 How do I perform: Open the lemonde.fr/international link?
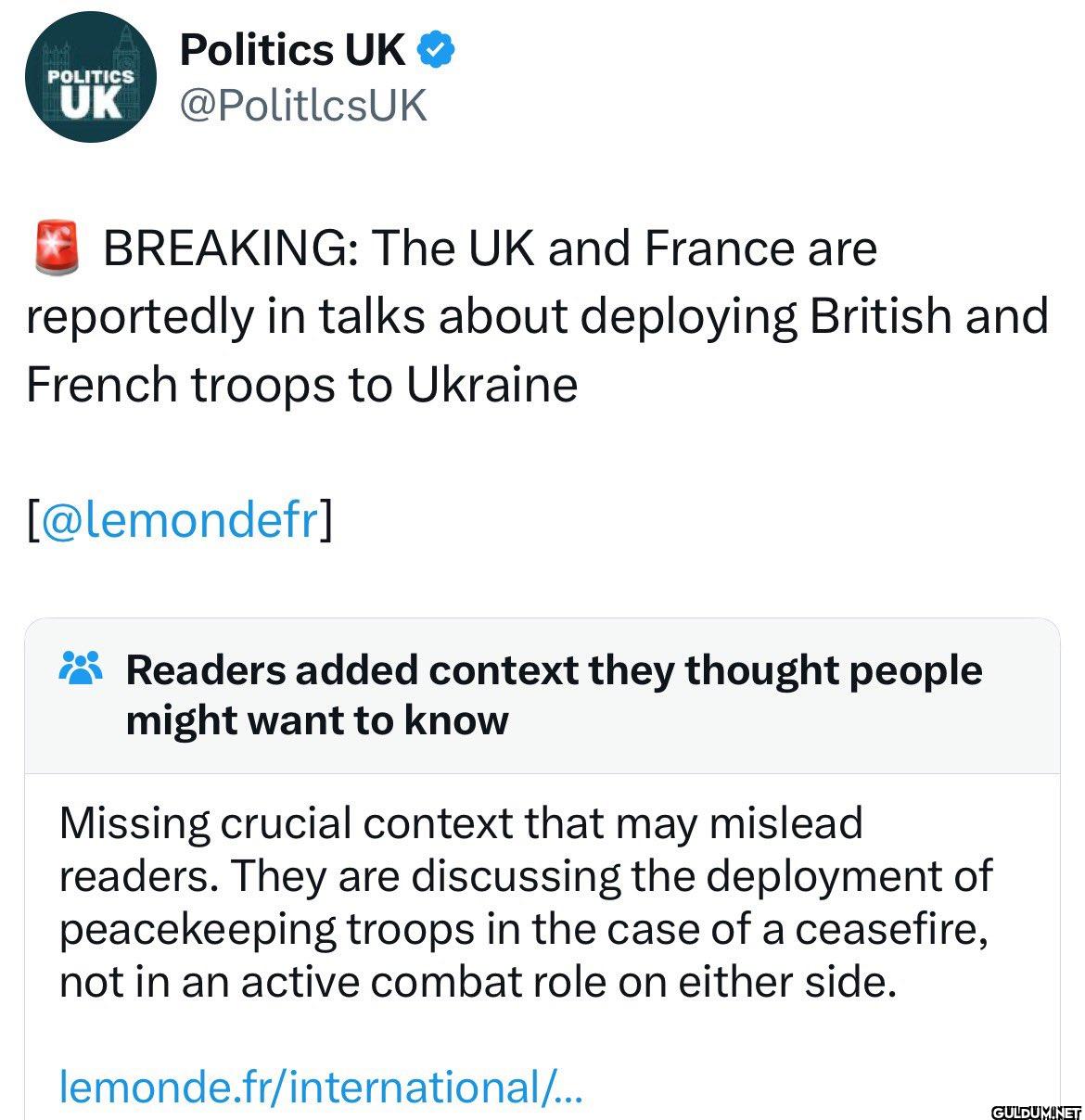tap(320, 1087)
